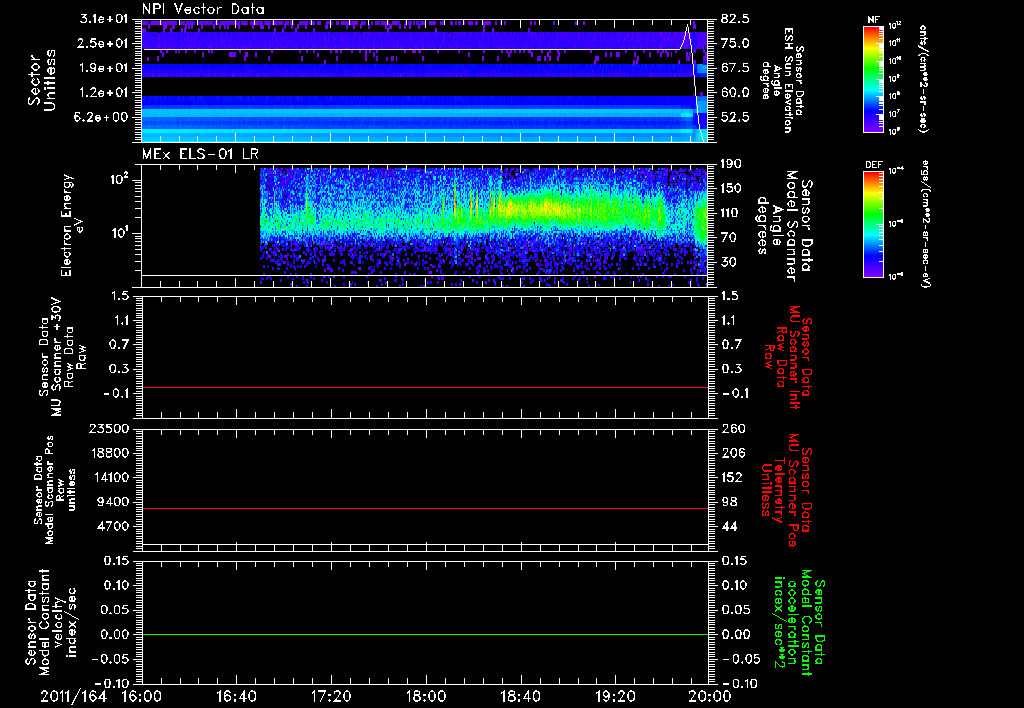This screenshot has height=708, width=1024.
Task: Click the 'ESH Sun Elevation Angle degree' axis label
Action: tap(782, 80)
